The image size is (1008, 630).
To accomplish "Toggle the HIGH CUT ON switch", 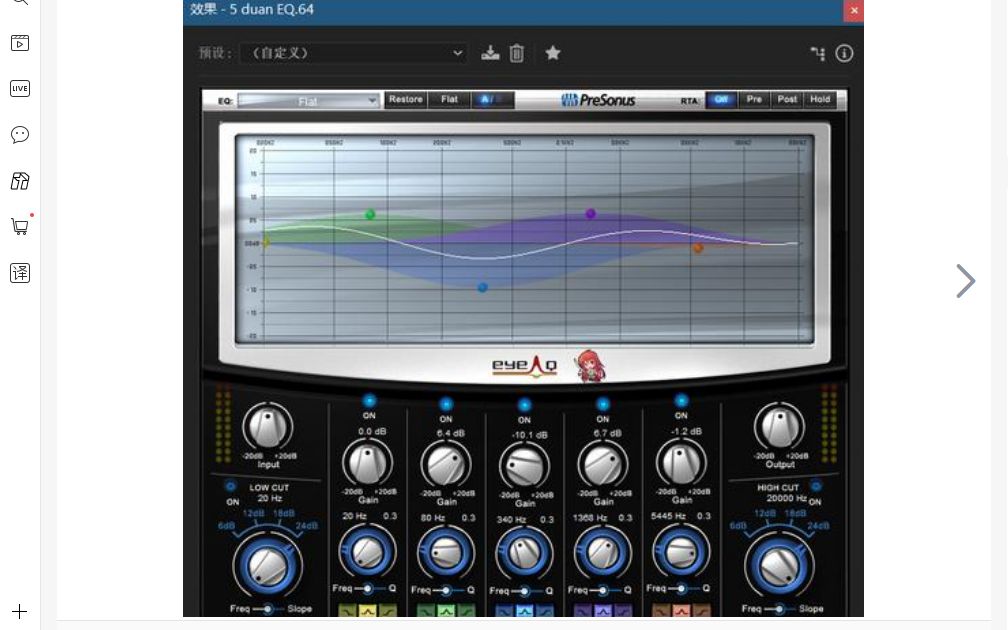I will [816, 486].
